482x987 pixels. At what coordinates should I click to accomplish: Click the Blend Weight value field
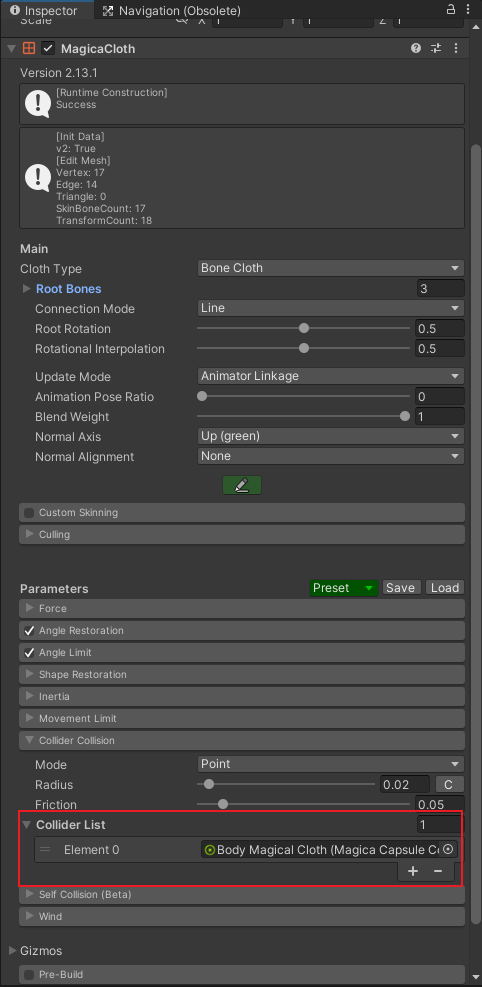(x=440, y=417)
